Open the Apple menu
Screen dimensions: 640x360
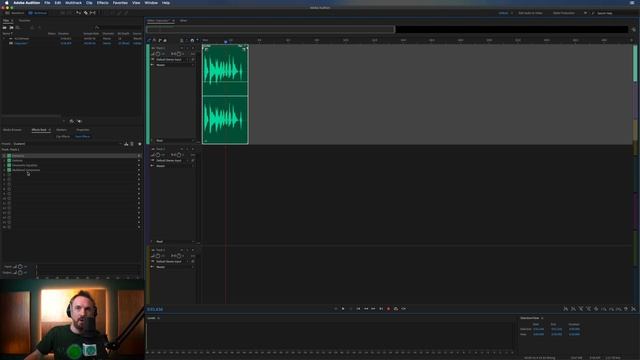[x=7, y=3]
